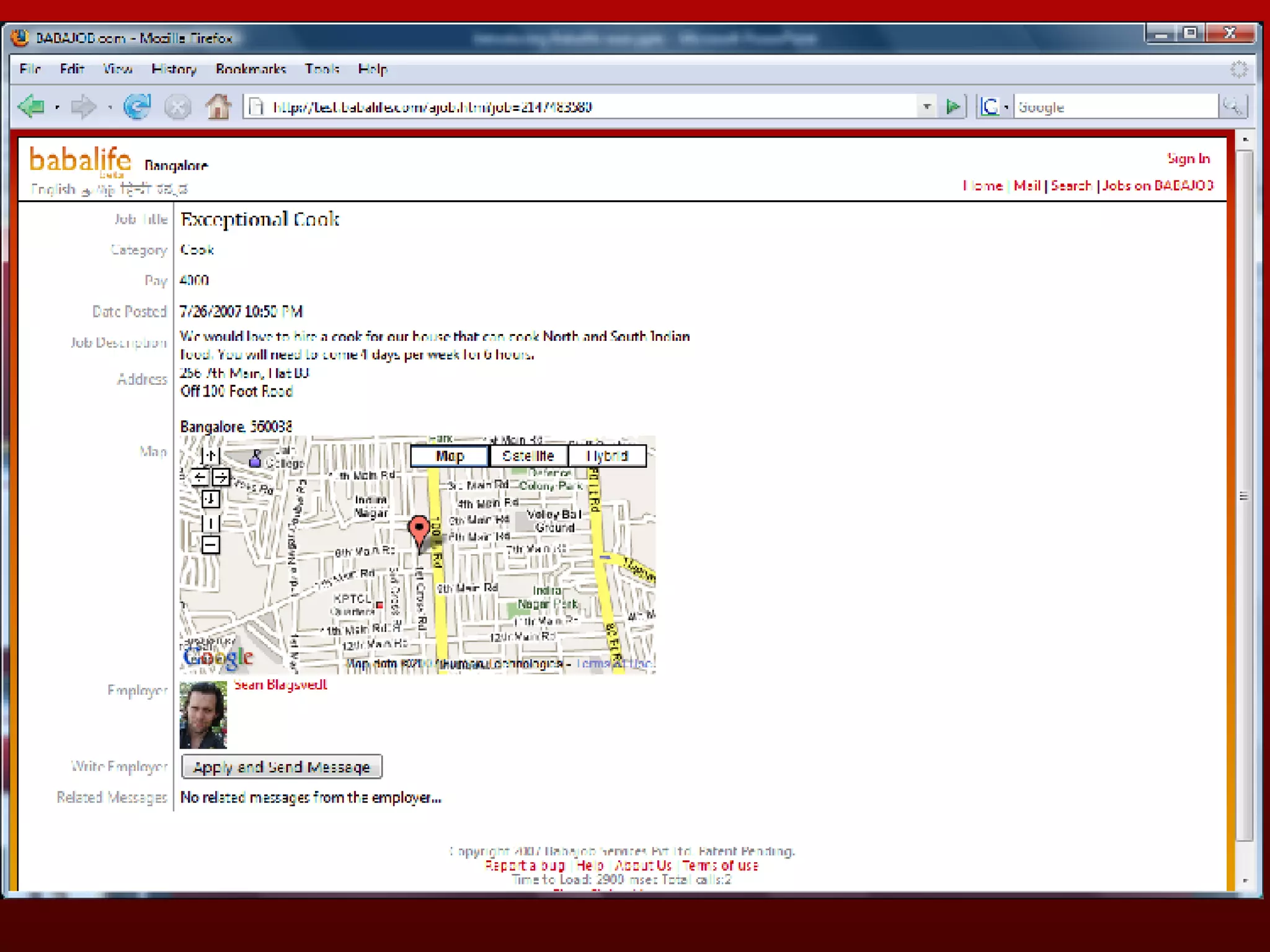Click Apply and Send Message button
Viewport: 1270px width, 952px height.
pos(282,767)
